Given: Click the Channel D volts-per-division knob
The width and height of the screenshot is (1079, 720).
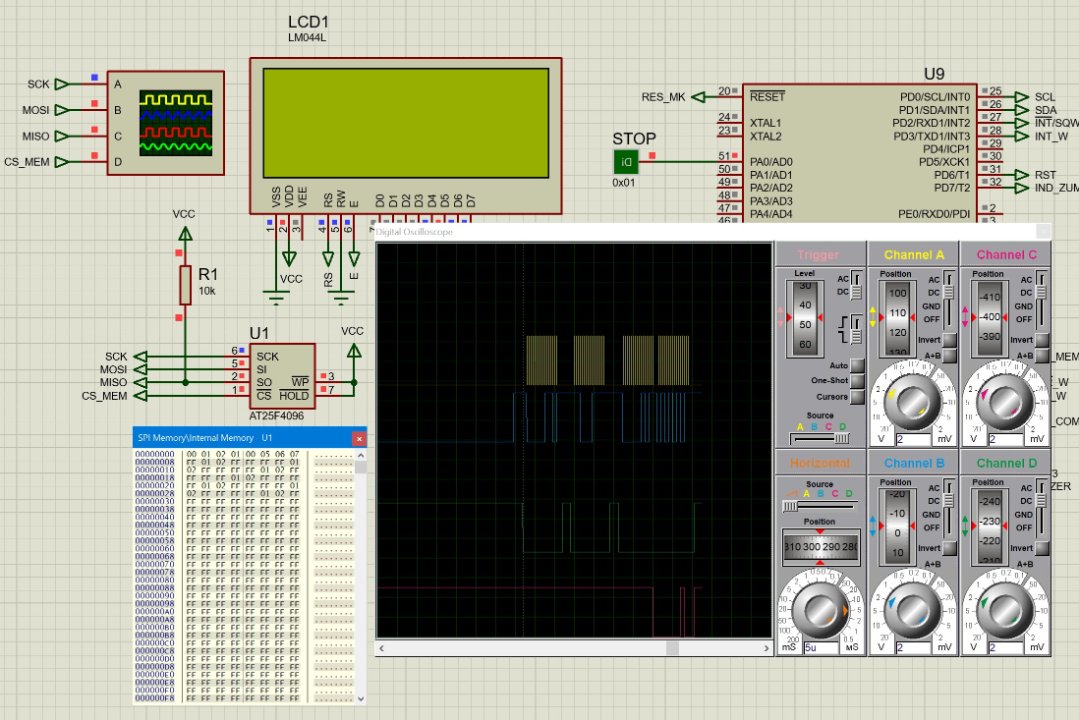Looking at the screenshot, I should (x=1005, y=611).
